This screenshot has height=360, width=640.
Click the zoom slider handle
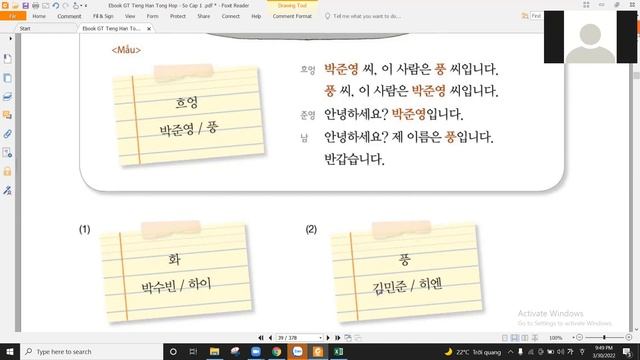(x=604, y=337)
